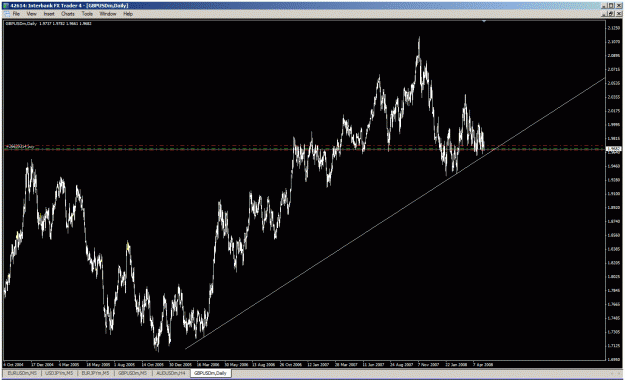This screenshot has width=625, height=380.
Task: Click the 4 Oct 2004 date label
Action: coord(14,364)
